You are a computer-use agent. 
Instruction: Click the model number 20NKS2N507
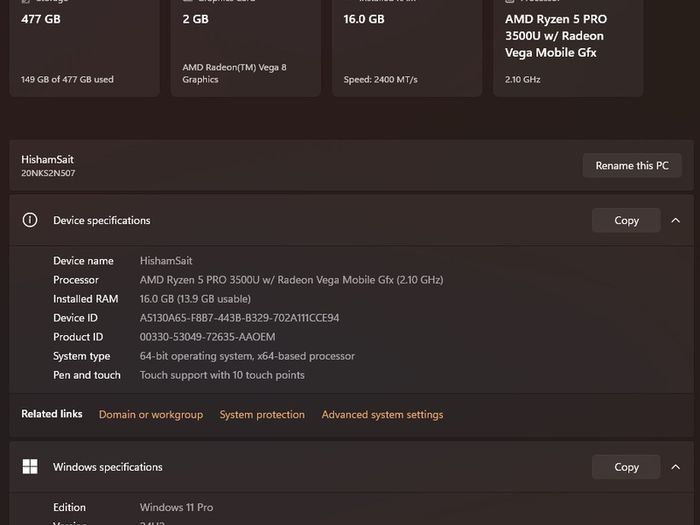(x=48, y=173)
